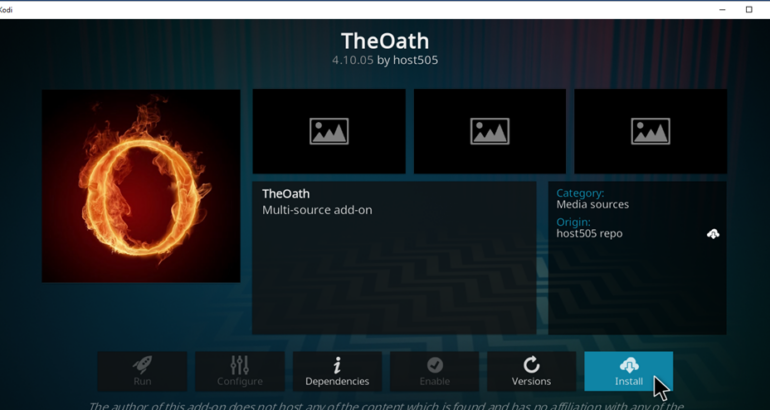Click the Category label

pyautogui.click(x=580, y=193)
